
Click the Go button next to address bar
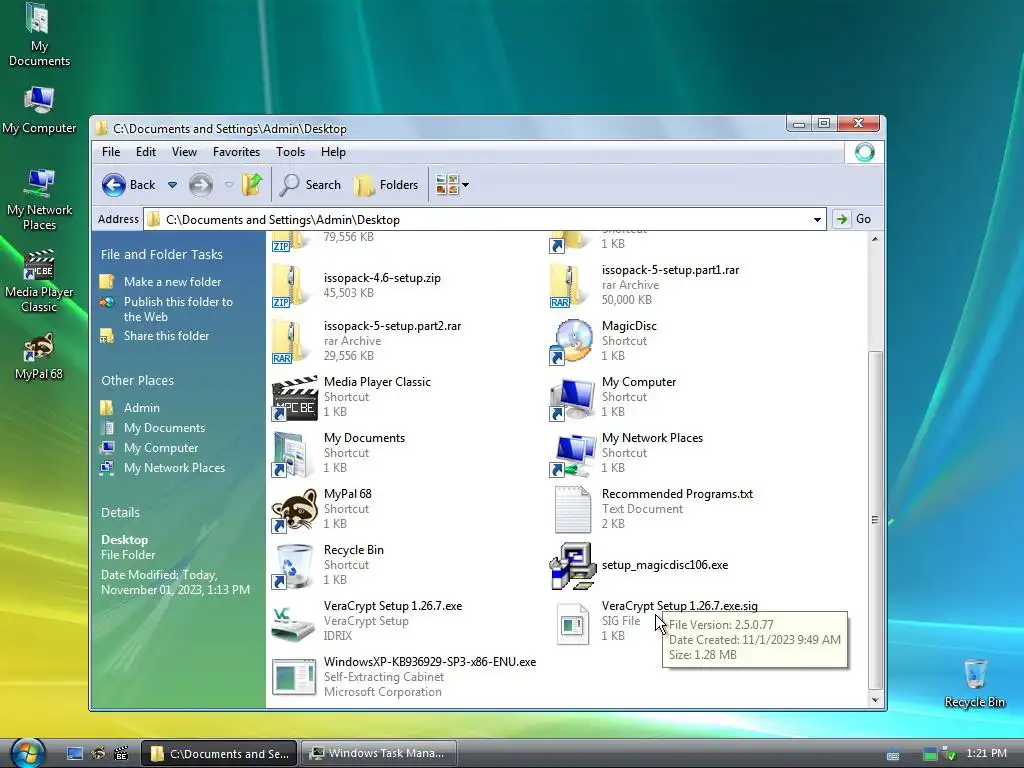853,219
